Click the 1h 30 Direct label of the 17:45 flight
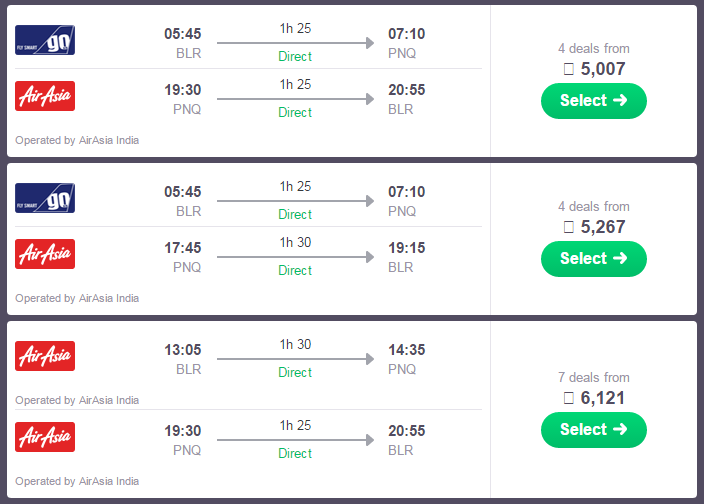The image size is (704, 504). [x=295, y=256]
